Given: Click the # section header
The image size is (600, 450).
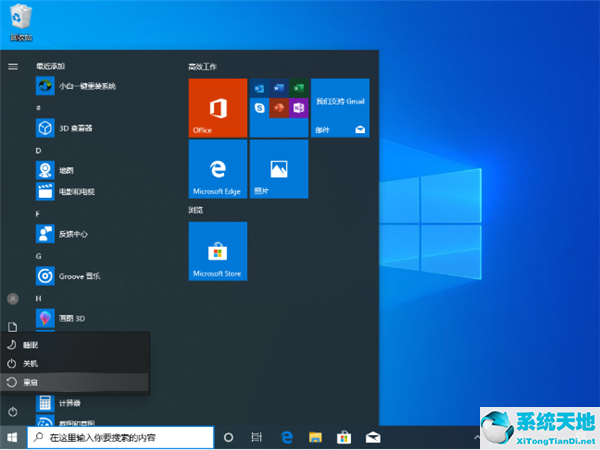Looking at the screenshot, I should pos(38,108).
